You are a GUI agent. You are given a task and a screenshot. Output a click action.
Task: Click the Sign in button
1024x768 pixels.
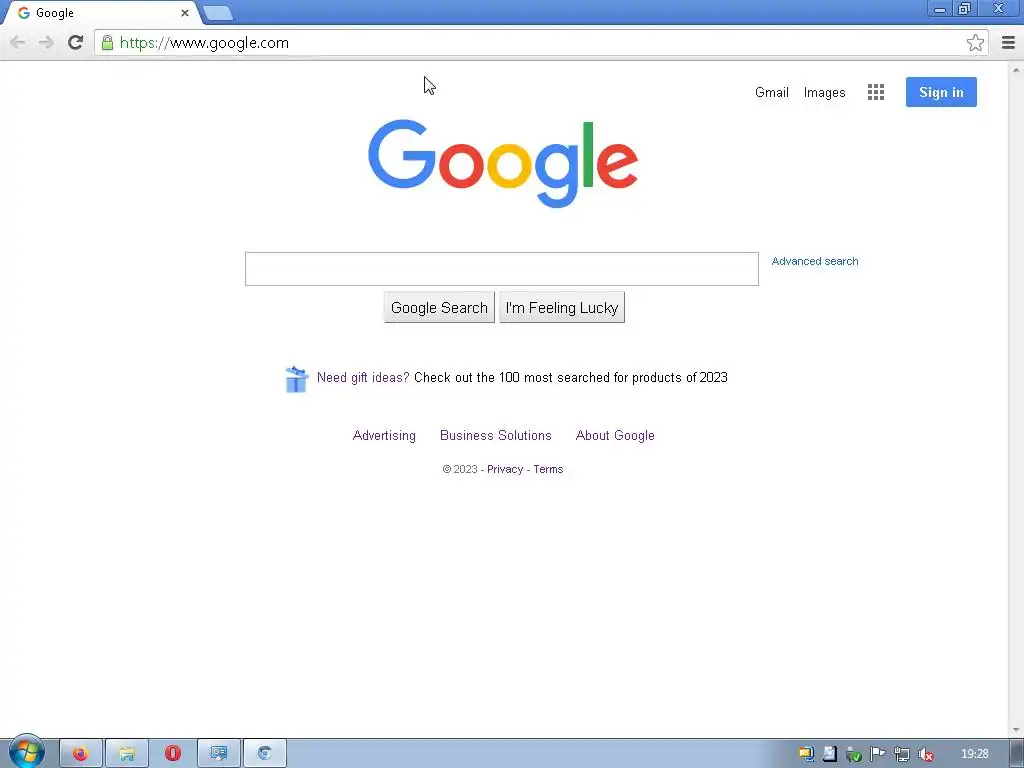click(x=941, y=92)
